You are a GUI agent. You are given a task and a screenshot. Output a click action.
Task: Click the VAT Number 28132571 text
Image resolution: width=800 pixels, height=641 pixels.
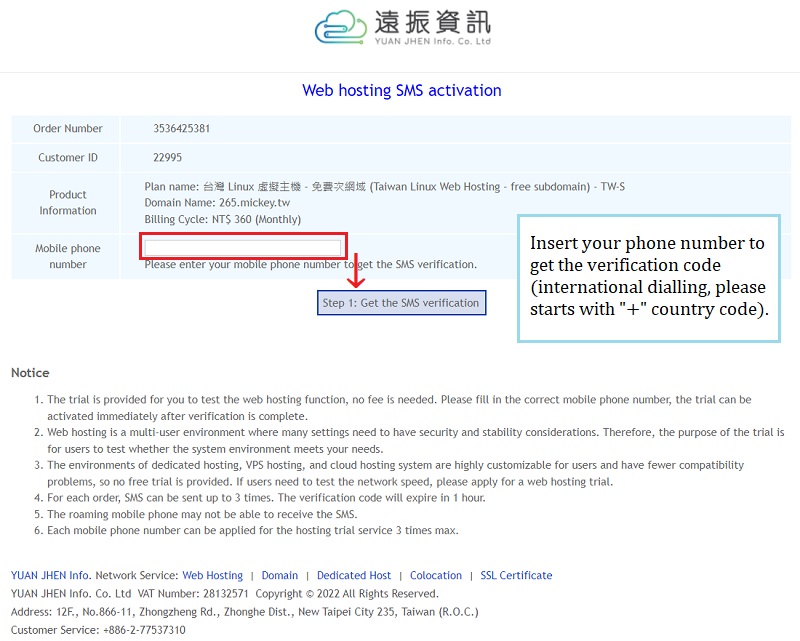[x=193, y=594]
